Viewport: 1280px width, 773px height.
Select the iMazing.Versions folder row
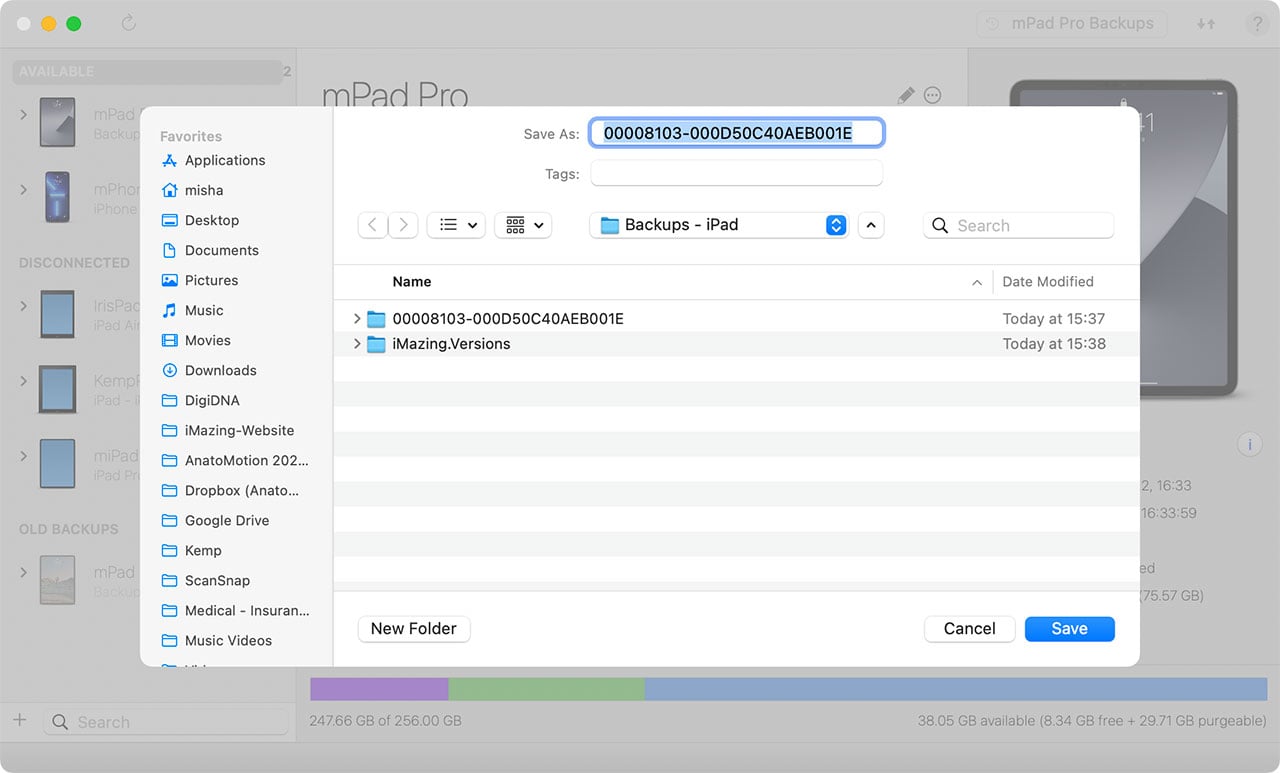click(x=736, y=344)
